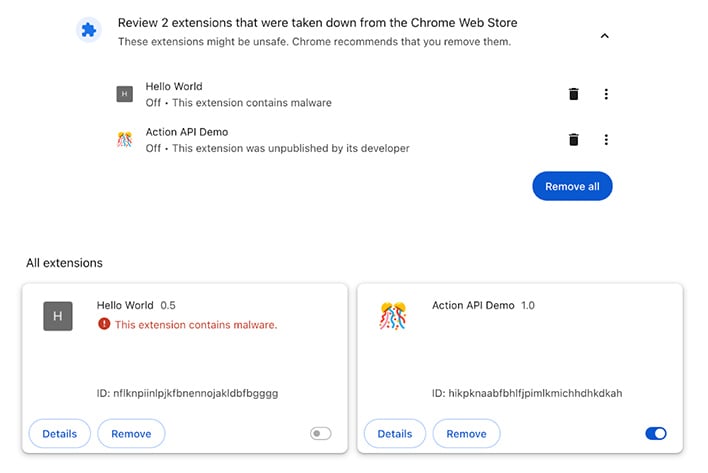708x473 pixels.
Task: Click small Hello World H icon in review list
Action: (125, 94)
